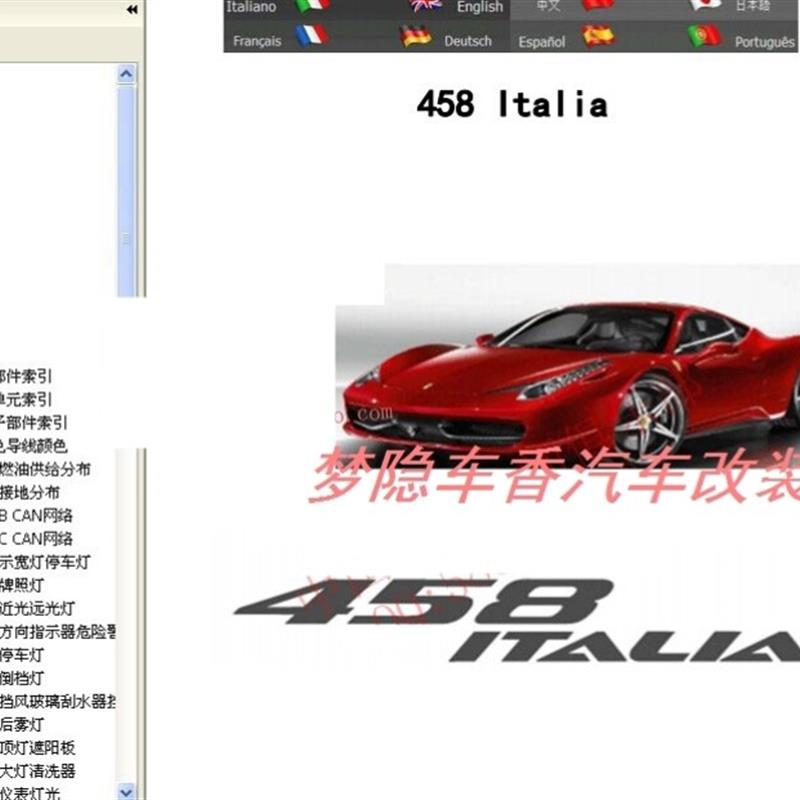The image size is (800, 800).
Task: Select 停车灯 in the list
Action: click(x=22, y=655)
